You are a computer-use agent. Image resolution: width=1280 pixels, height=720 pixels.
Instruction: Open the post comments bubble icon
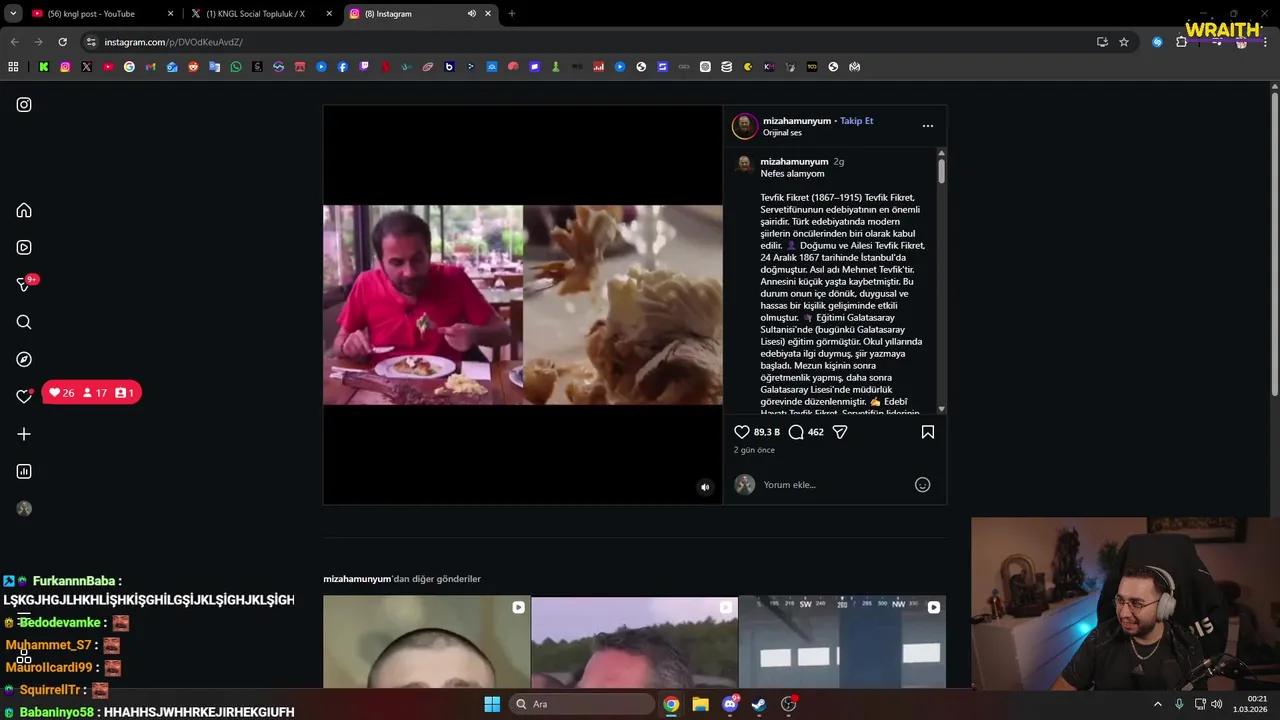coord(796,432)
